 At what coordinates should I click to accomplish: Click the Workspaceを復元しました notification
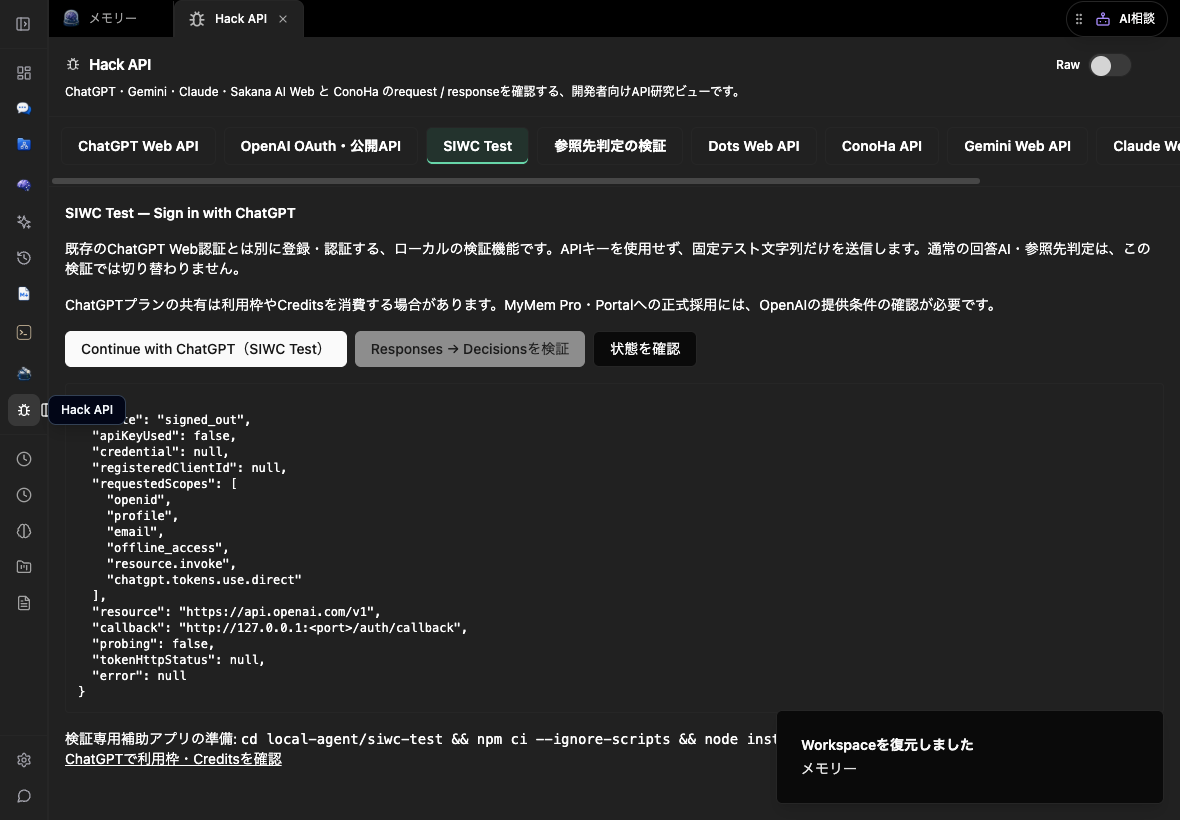point(969,756)
